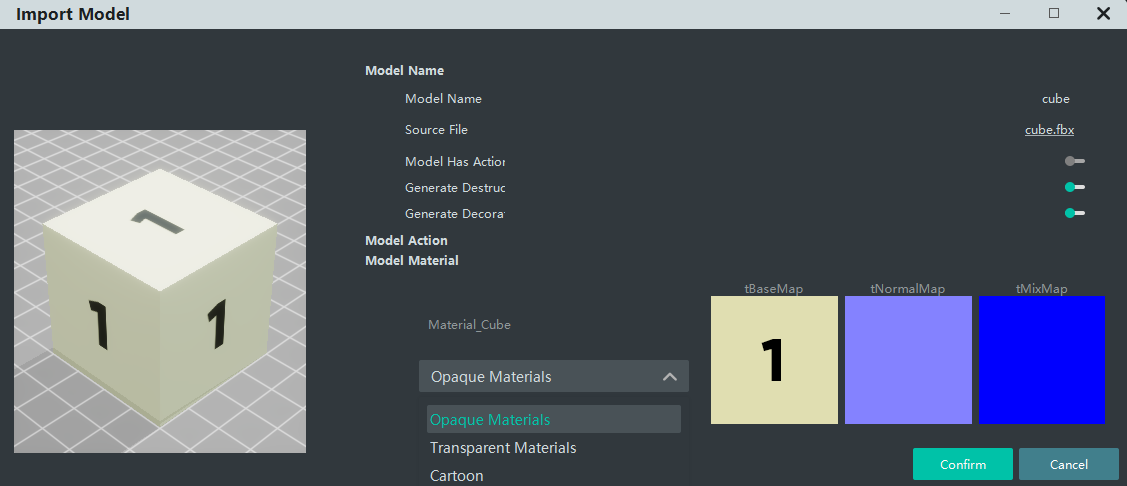Screen dimensions: 1127x486
Task: Select the tBaseMap texture thumbnail
Action: point(774,360)
